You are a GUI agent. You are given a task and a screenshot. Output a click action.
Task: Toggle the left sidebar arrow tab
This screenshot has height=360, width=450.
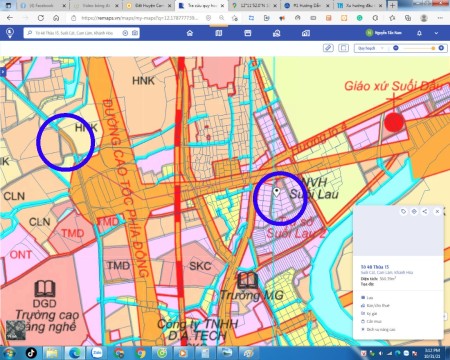click(3, 71)
